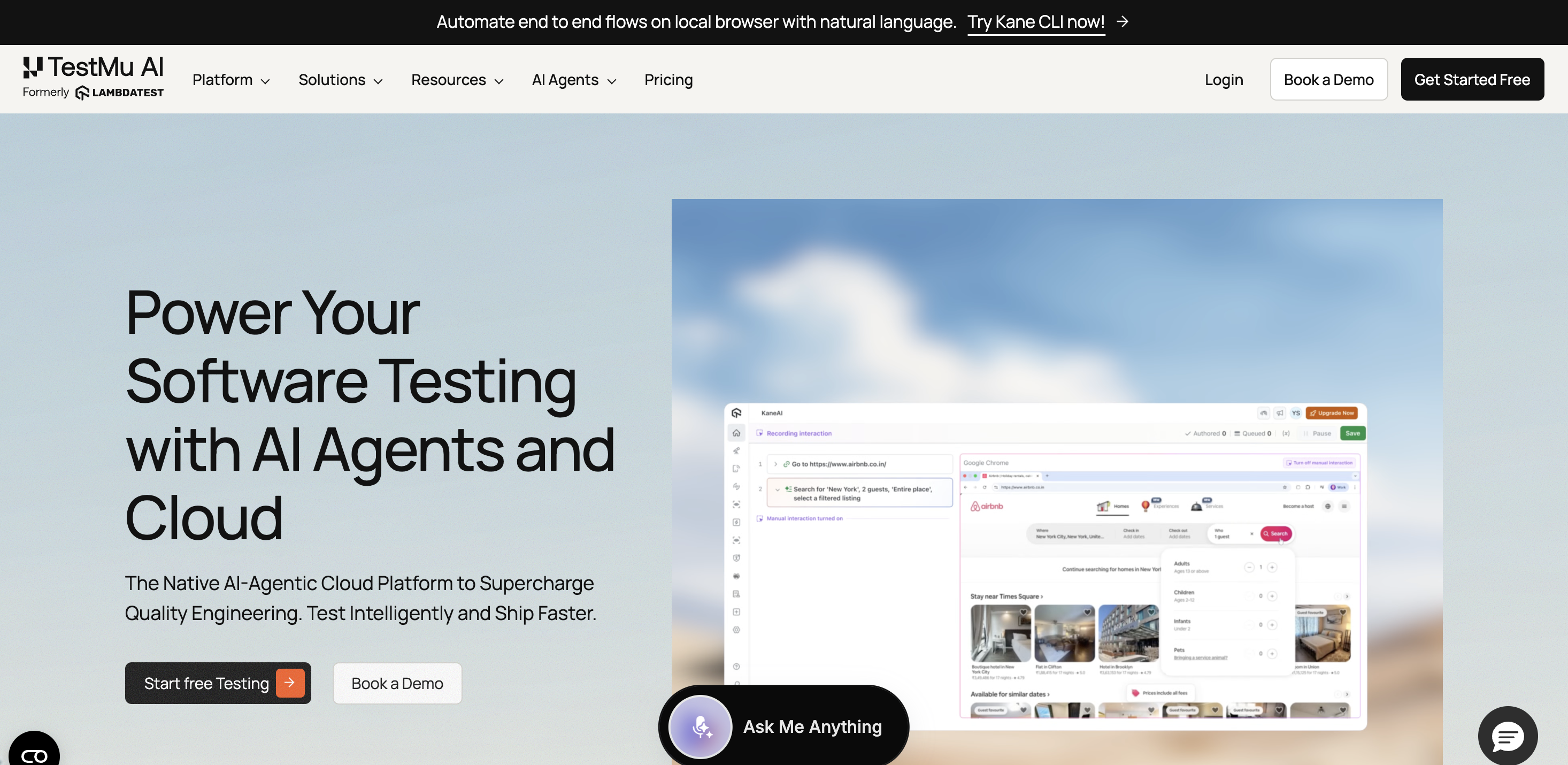The image size is (1568, 765).
Task: Click the new tab plus in the embedded Chrome
Action: point(1047,476)
